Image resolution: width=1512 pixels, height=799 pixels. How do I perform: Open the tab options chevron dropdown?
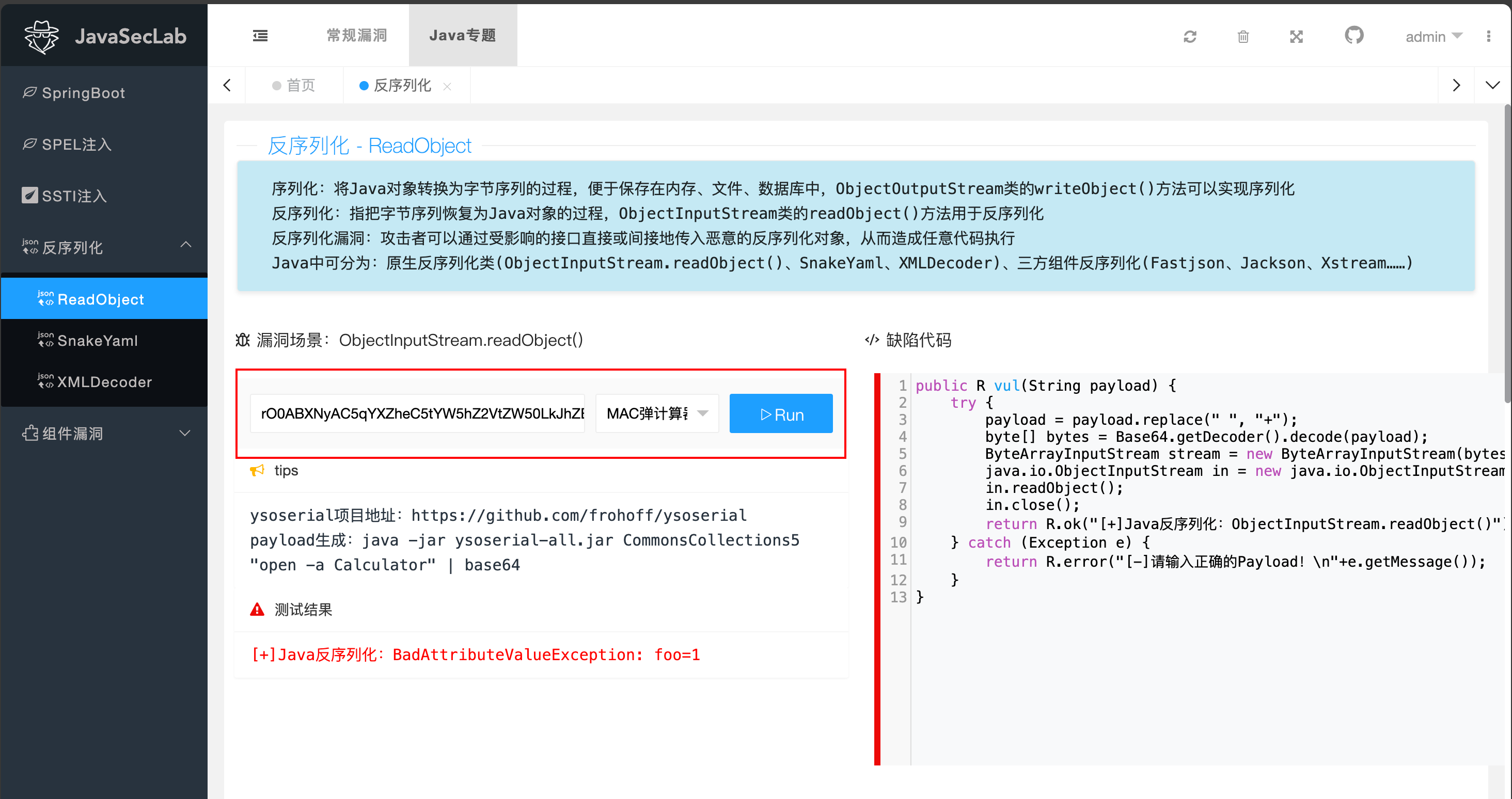tap(1492, 85)
